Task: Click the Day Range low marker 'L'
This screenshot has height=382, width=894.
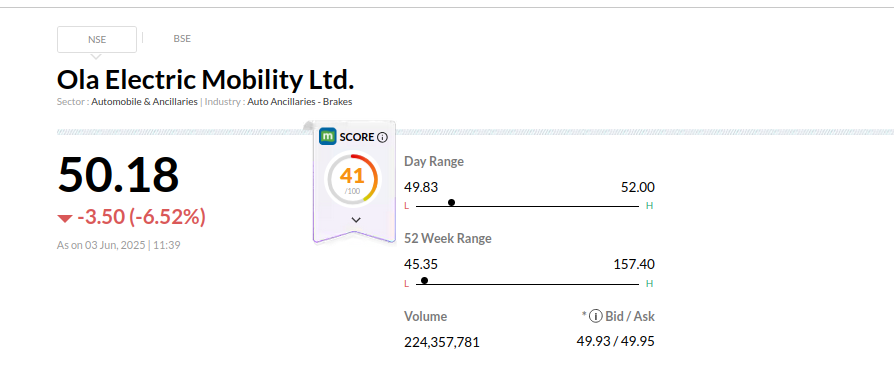Action: (x=407, y=206)
